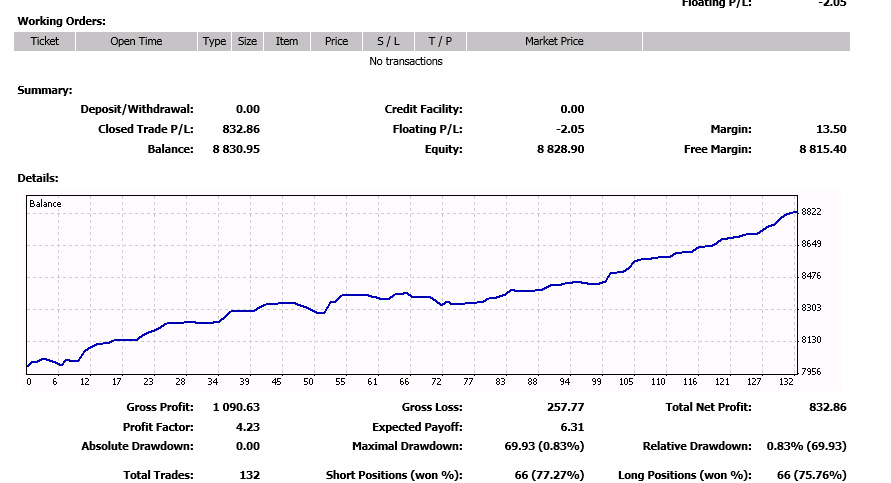
Task: Select the 'Details:' heading
Action: pos(38,178)
